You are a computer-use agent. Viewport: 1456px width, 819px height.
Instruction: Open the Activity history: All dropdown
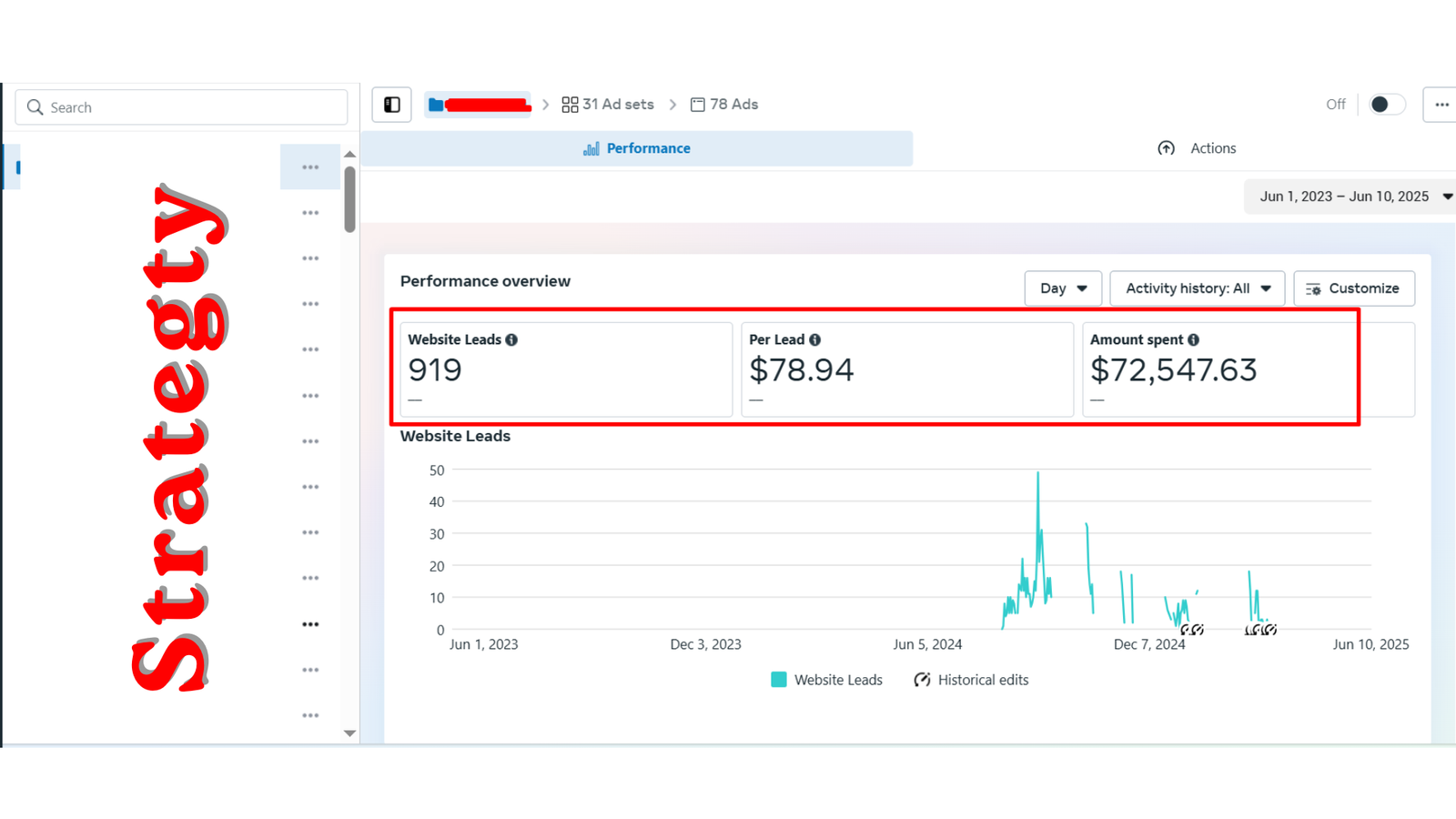pos(1197,288)
